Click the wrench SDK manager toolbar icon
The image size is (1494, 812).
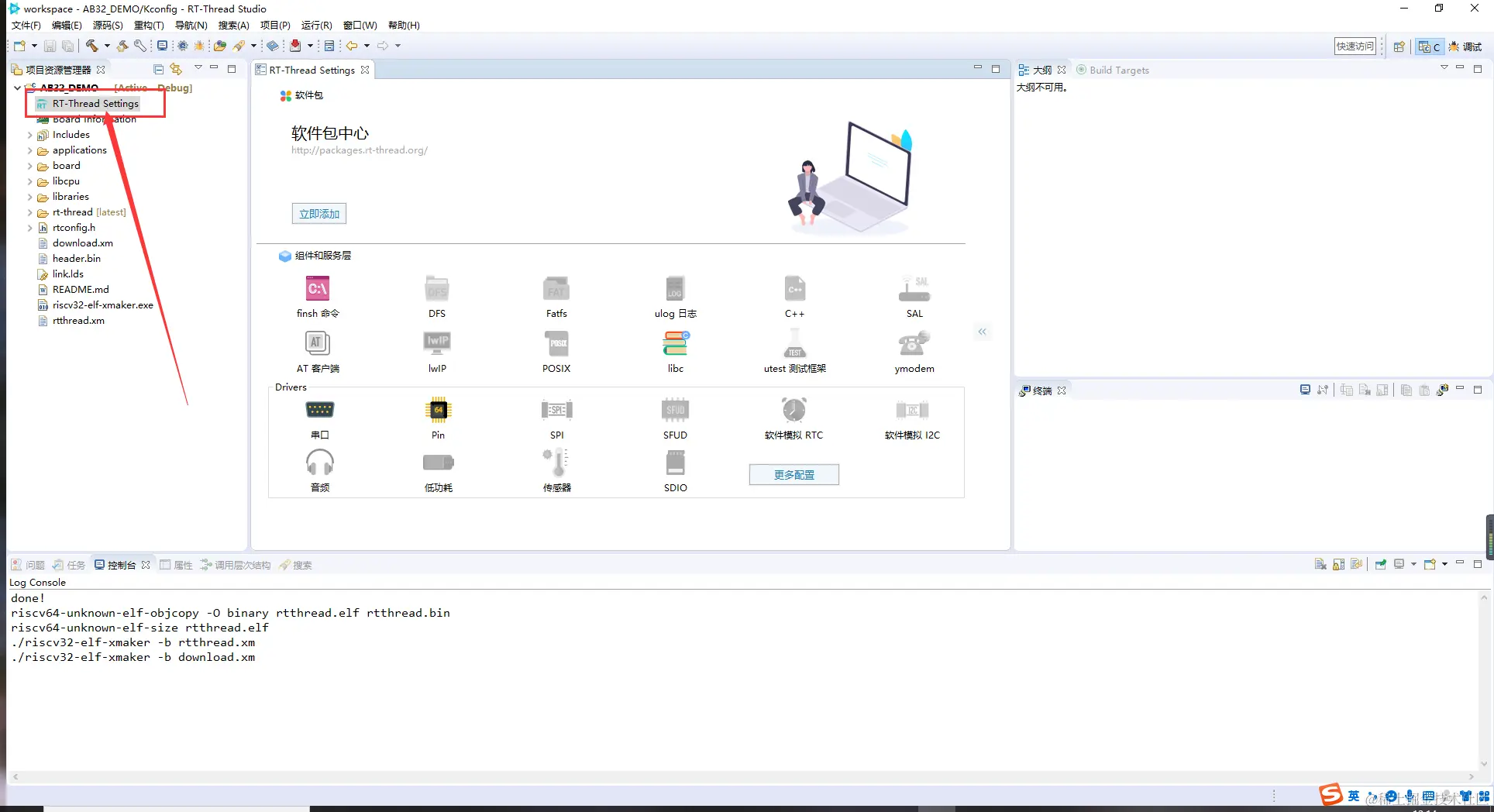click(139, 46)
